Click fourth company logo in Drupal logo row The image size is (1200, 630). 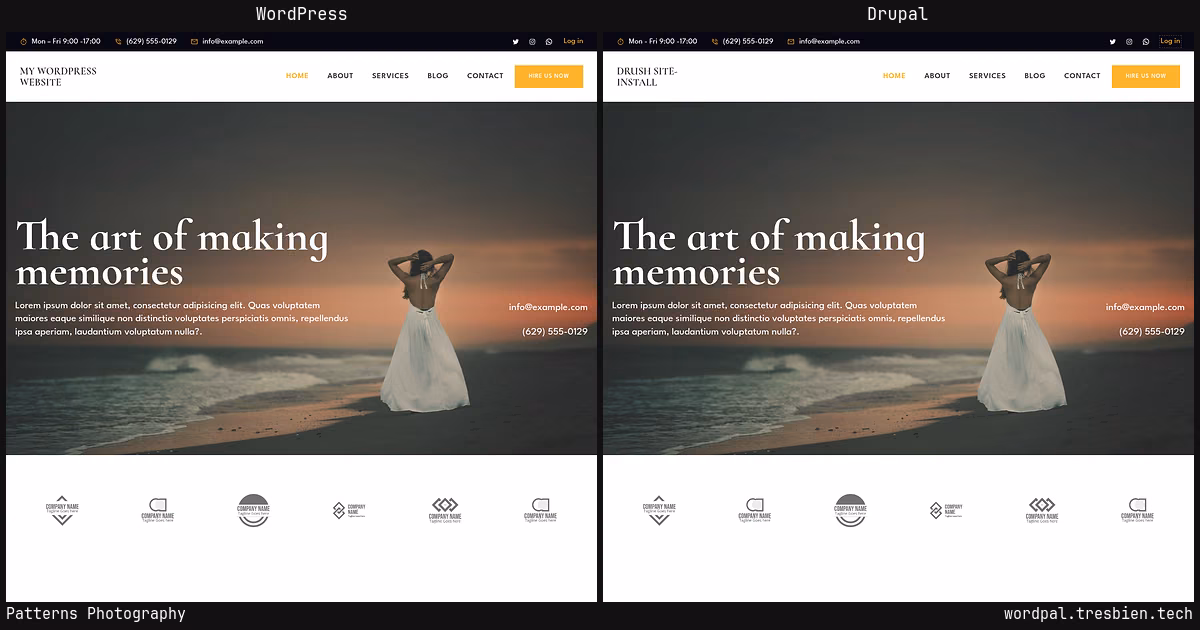click(x=946, y=510)
